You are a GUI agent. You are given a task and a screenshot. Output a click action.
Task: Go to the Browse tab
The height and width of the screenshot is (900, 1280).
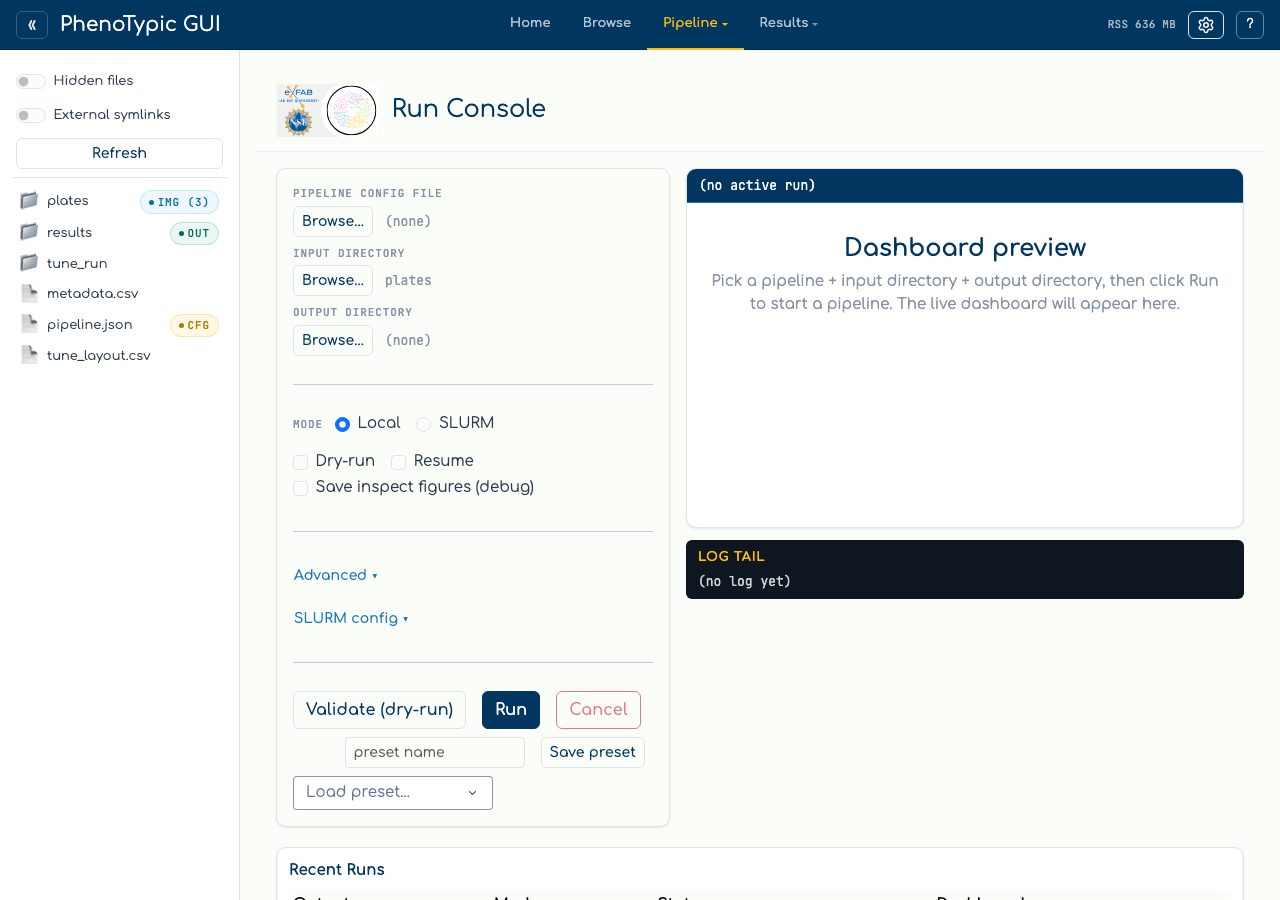point(607,24)
